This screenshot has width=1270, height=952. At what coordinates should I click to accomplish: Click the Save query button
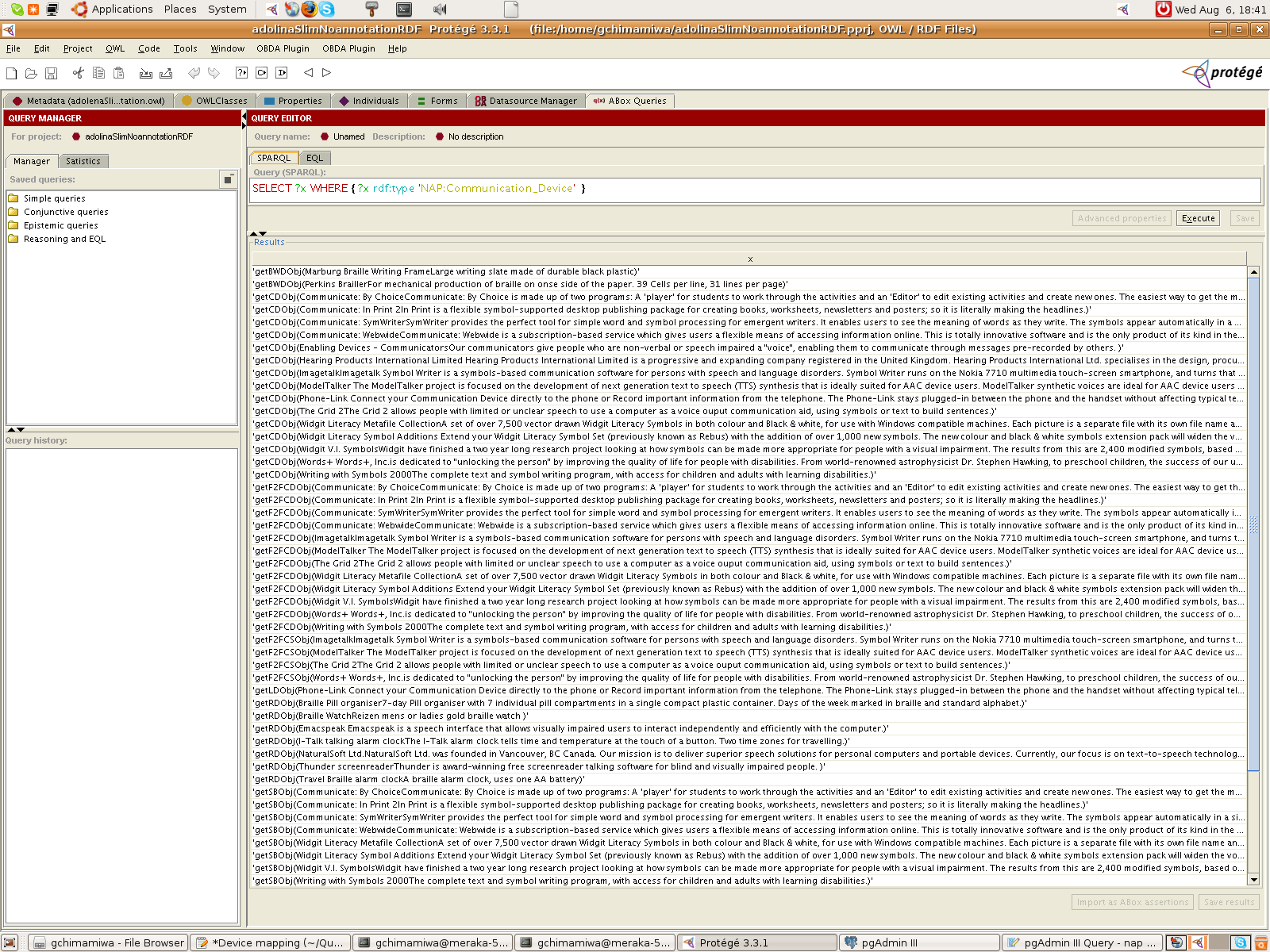(1245, 218)
